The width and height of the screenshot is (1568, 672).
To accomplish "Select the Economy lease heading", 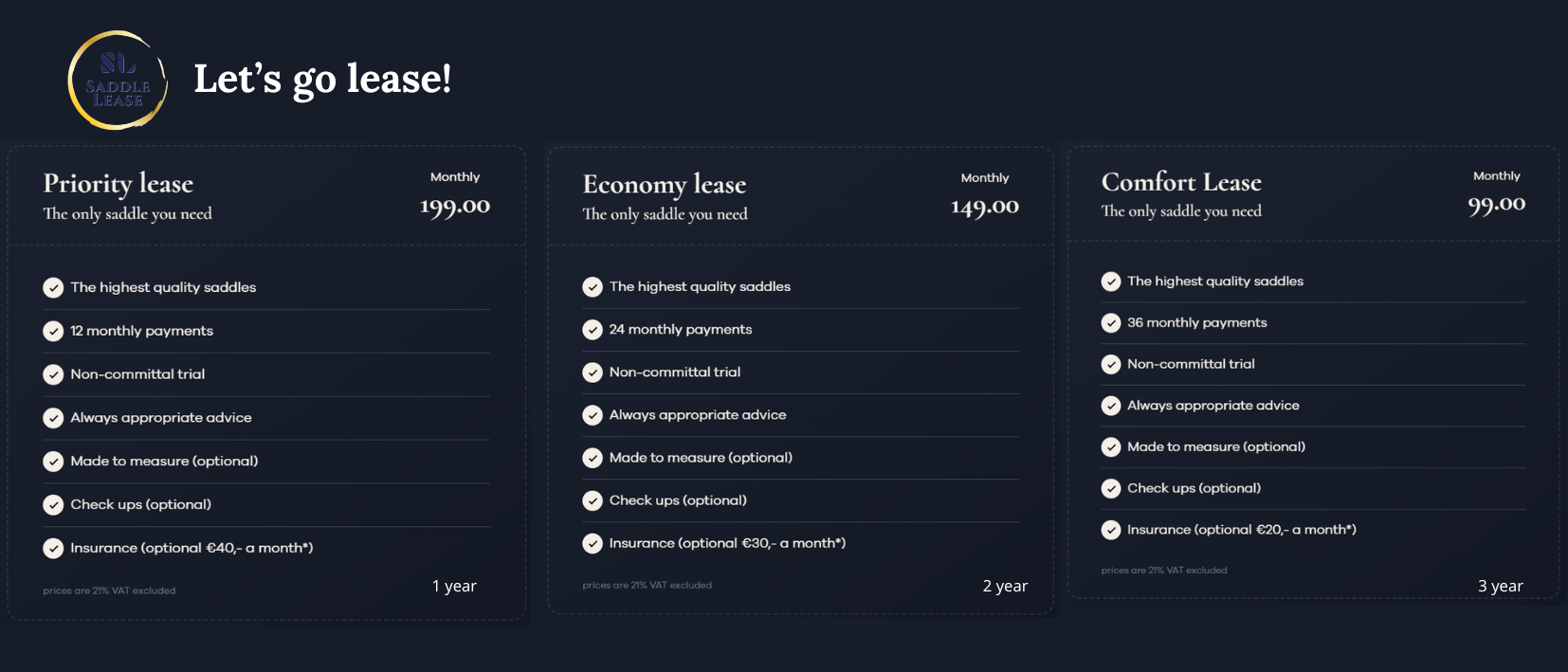I will [665, 185].
